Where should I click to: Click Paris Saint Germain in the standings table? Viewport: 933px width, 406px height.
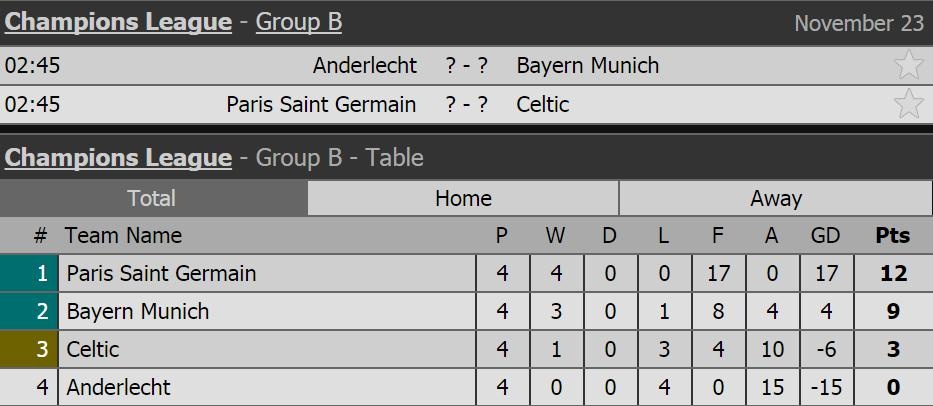pyautogui.click(x=161, y=273)
